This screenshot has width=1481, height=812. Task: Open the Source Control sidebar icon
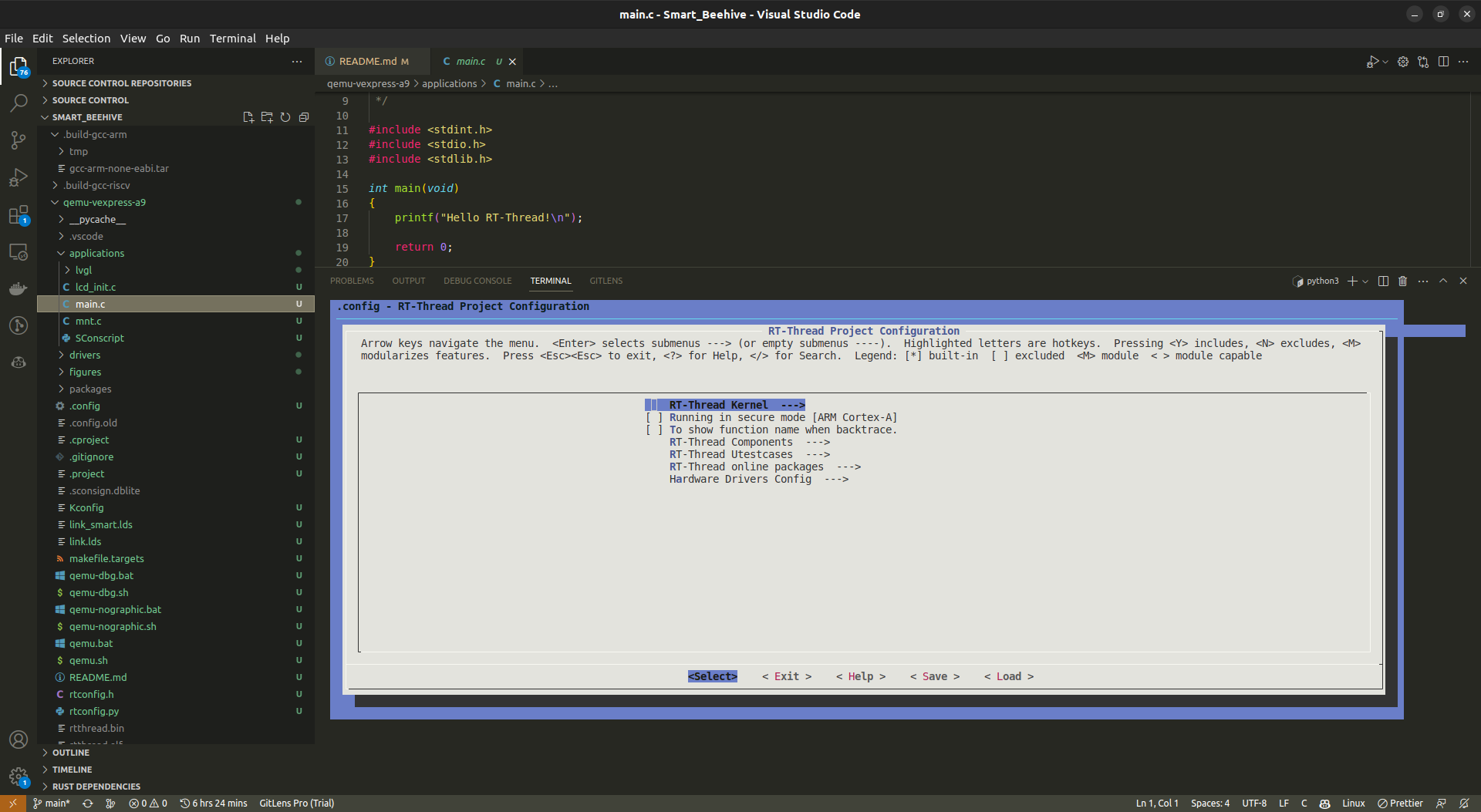19,140
